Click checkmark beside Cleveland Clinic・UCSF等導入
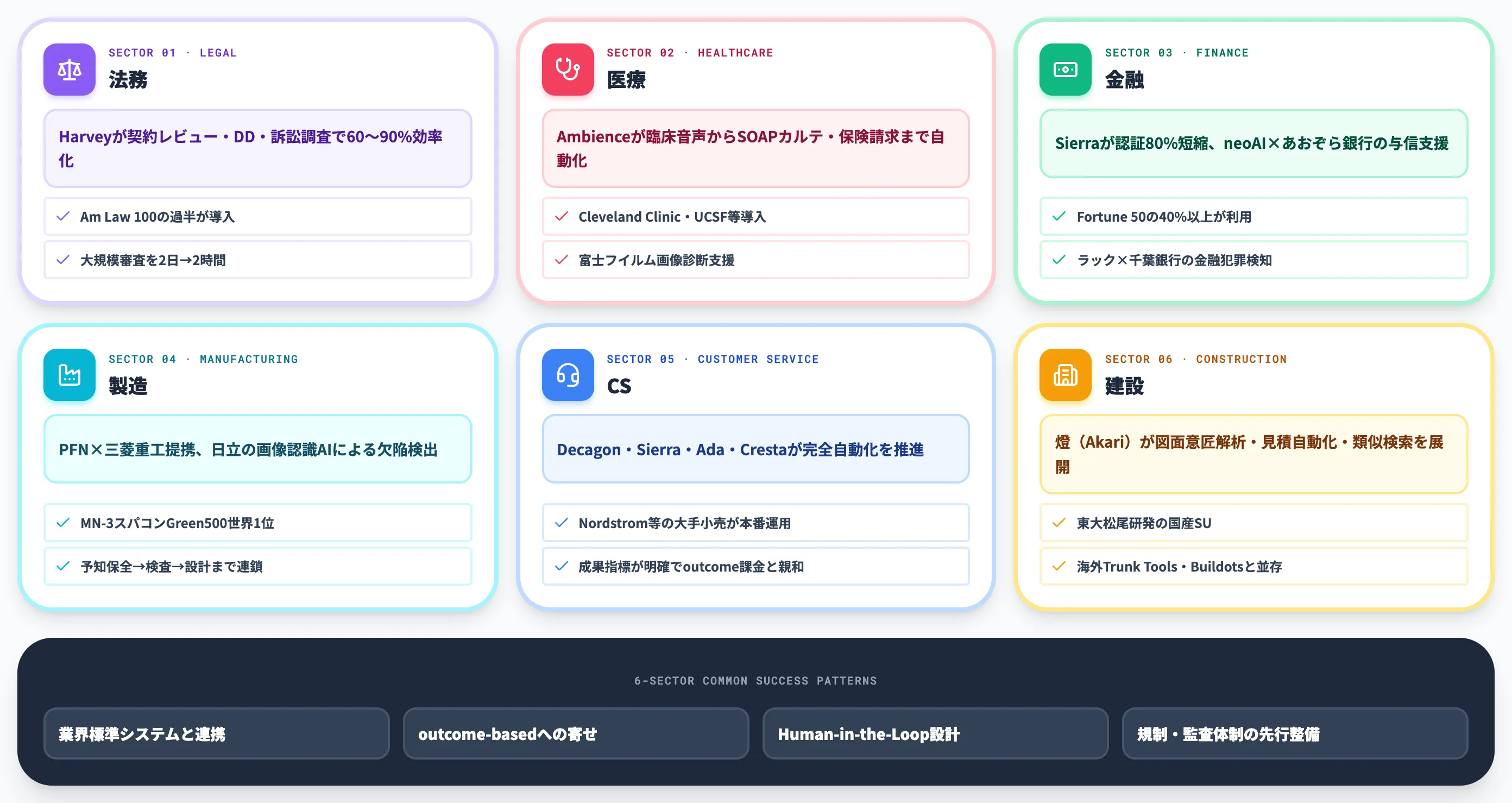This screenshot has height=803, width=1512. coord(561,217)
